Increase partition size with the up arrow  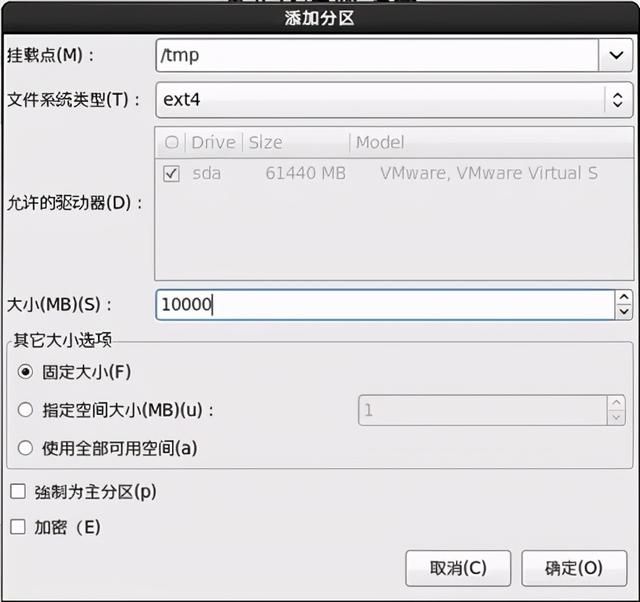point(624,298)
